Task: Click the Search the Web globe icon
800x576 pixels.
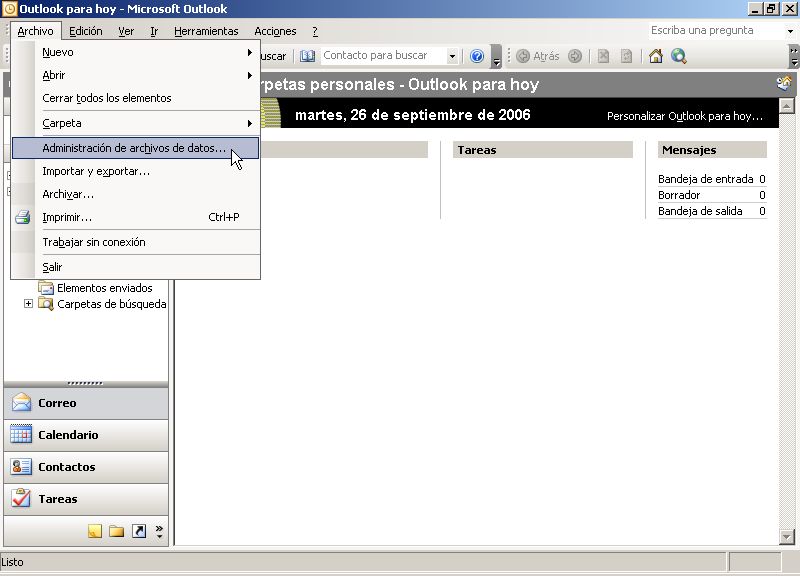Action: pos(679,56)
